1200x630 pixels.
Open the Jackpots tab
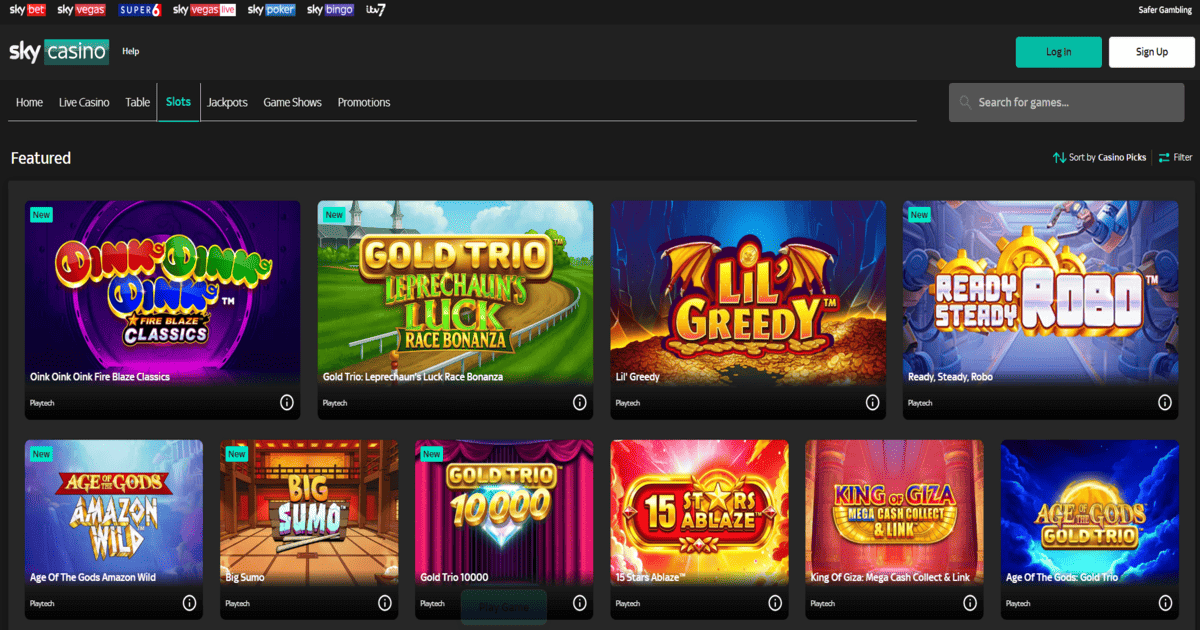[227, 102]
